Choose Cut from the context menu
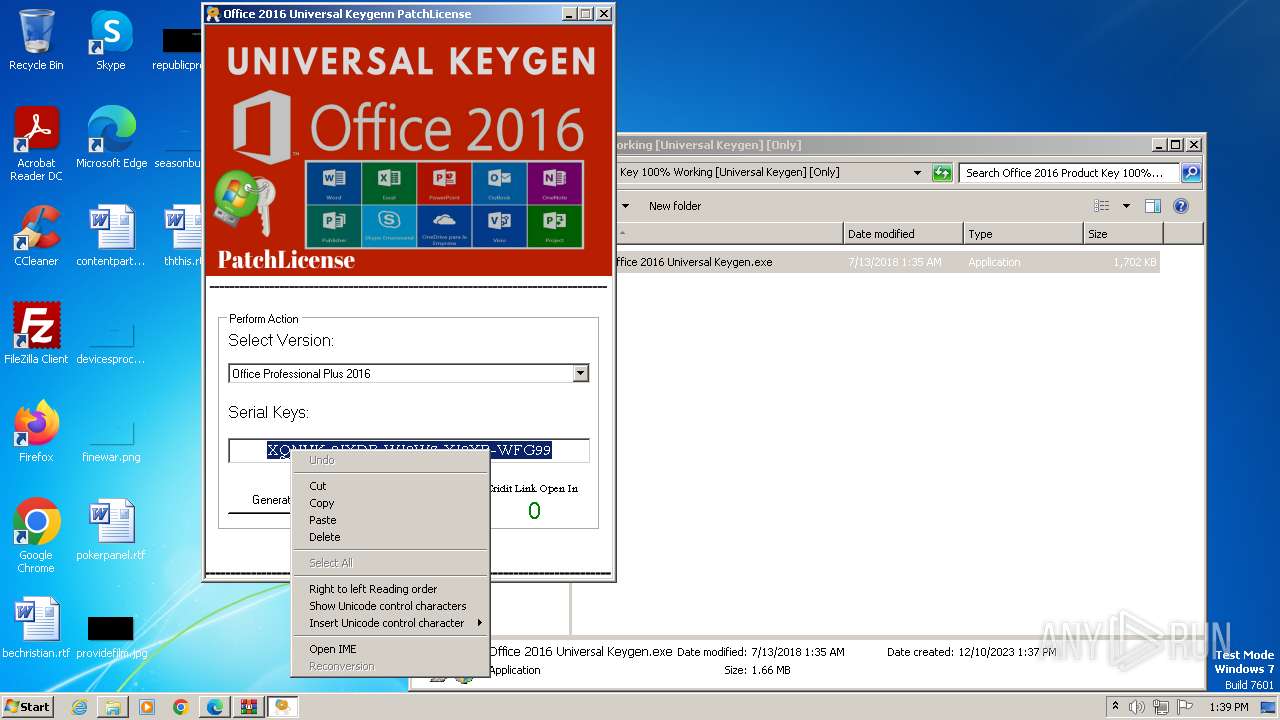 tap(389, 486)
